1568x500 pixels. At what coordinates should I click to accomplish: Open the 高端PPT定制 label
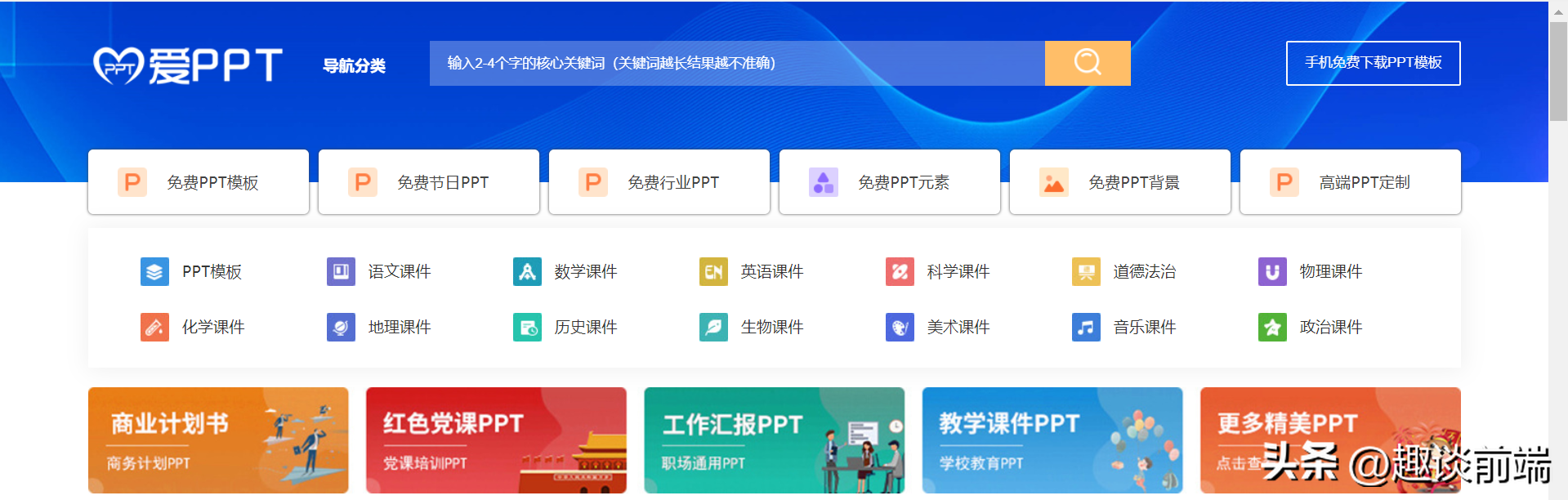pos(1365,182)
